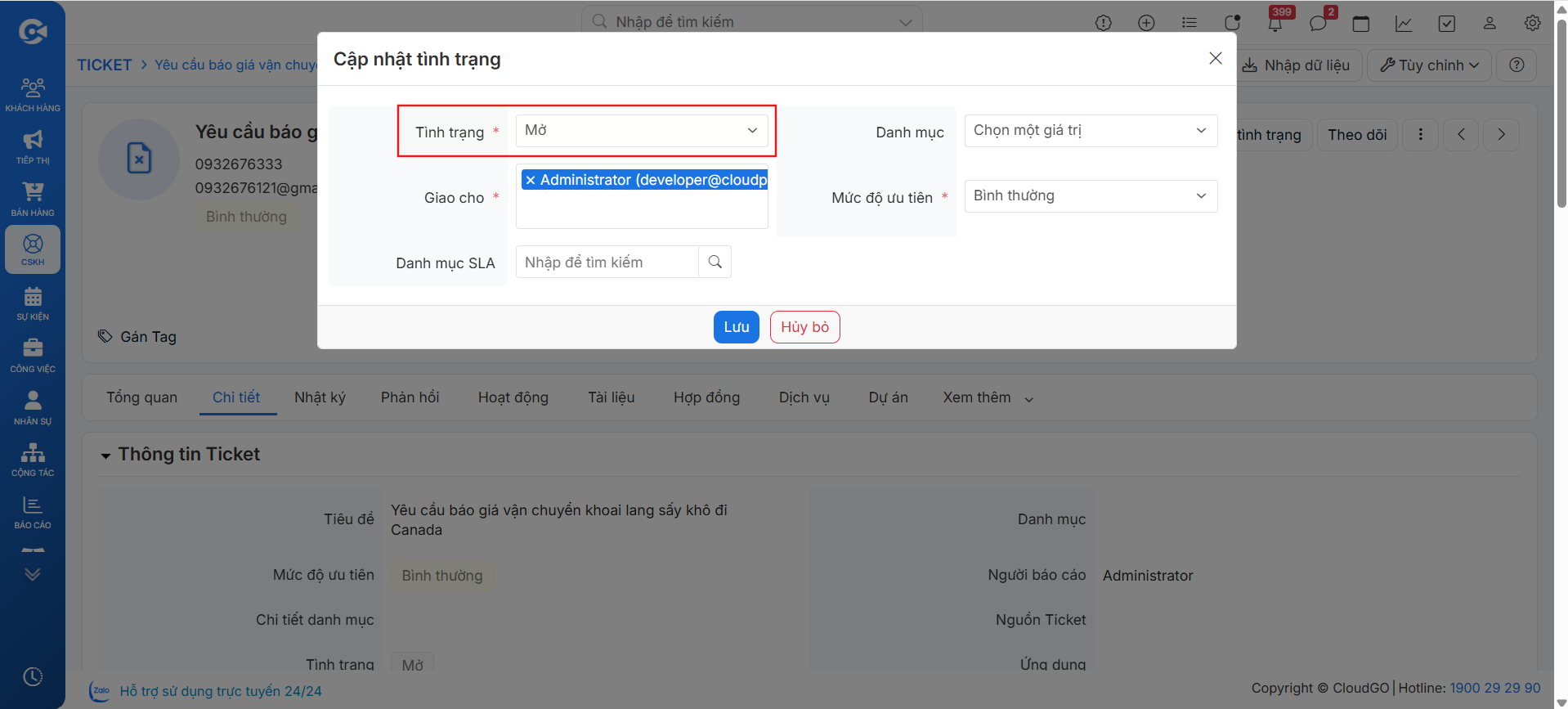Click the hotline number 1900 29 29 90
The image size is (1568, 709).
pyautogui.click(x=1494, y=689)
